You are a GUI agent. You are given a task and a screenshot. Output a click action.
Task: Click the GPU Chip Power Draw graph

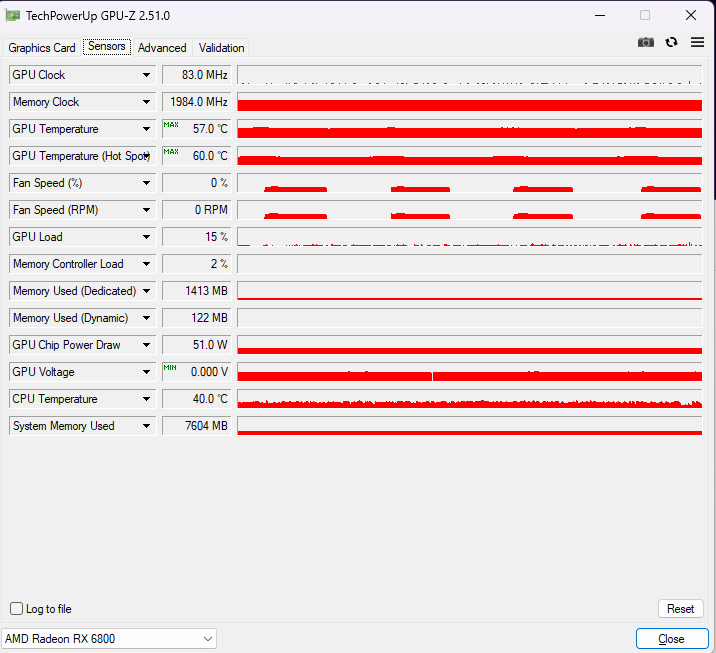coord(469,344)
